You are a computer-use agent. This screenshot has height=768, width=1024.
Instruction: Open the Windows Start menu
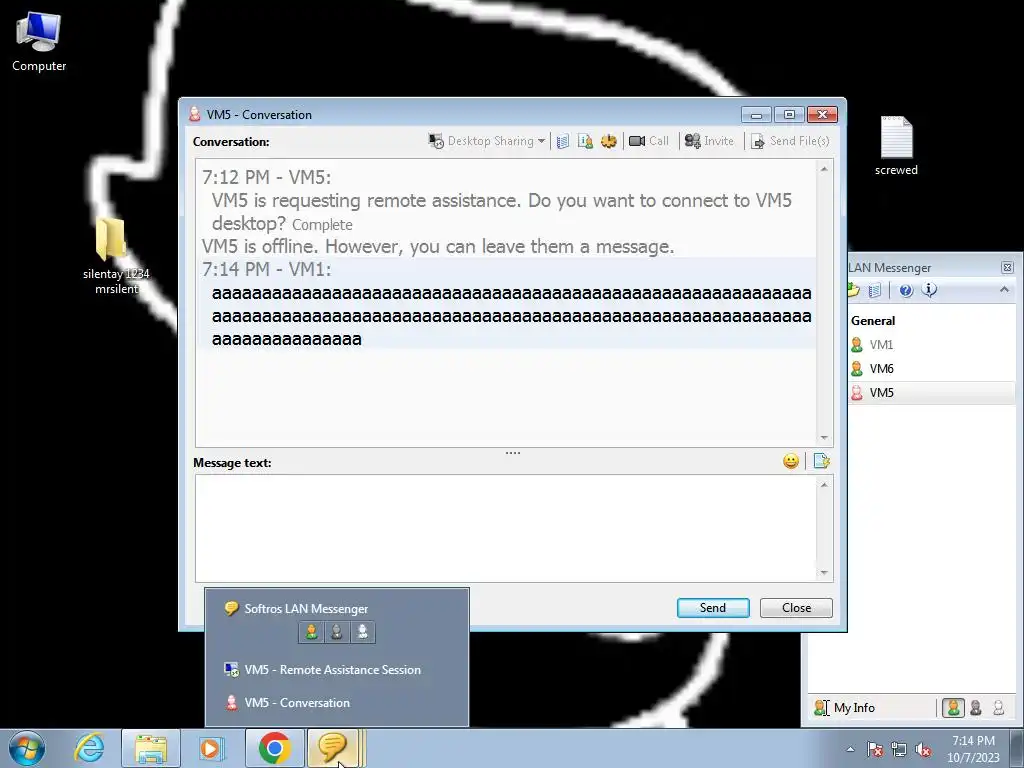point(27,748)
